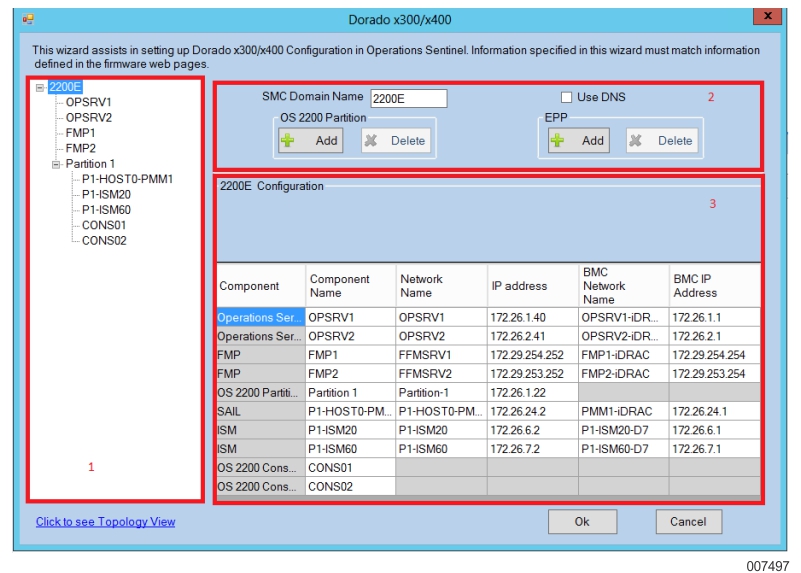The height and width of the screenshot is (573, 801).
Task: Click the 2200E Configuration group label
Action: click(x=272, y=186)
